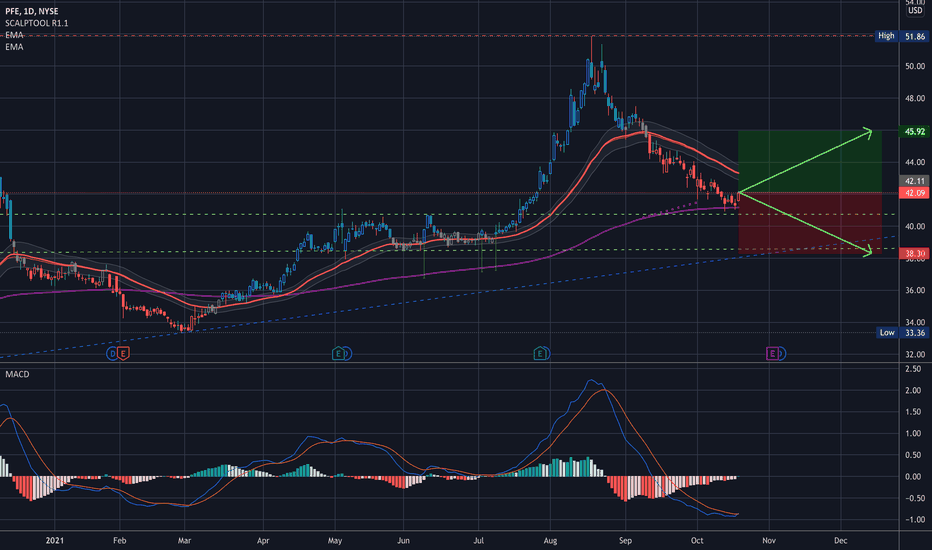Open the teal earnings E marker near August
932x550 pixels.
[540, 354]
